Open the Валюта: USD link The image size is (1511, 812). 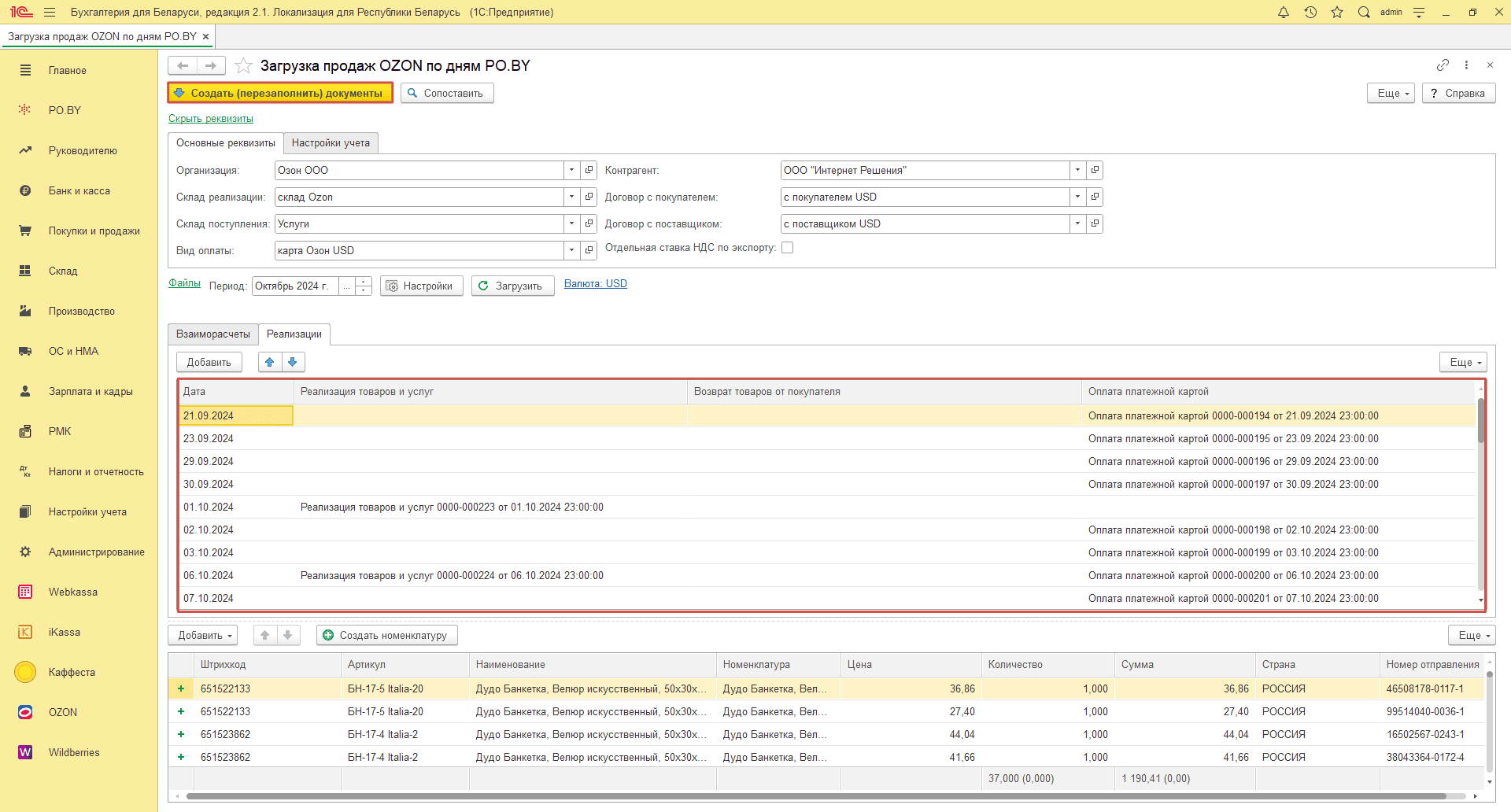pos(596,284)
